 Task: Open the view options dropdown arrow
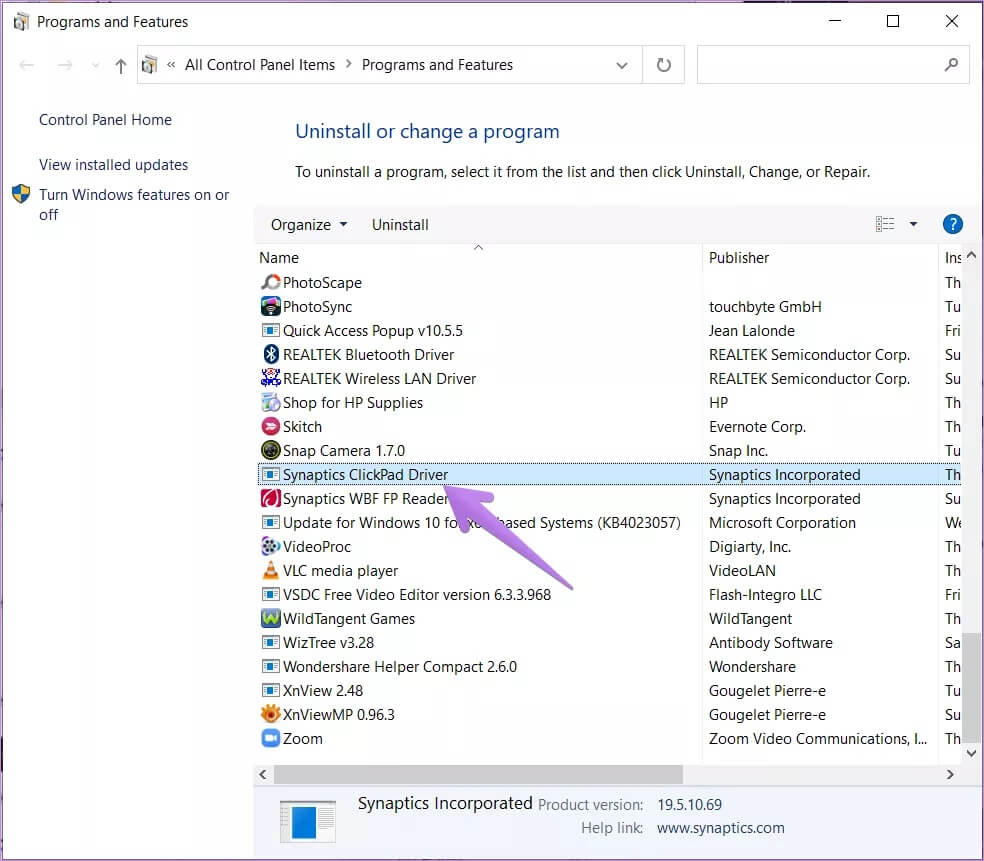[913, 224]
